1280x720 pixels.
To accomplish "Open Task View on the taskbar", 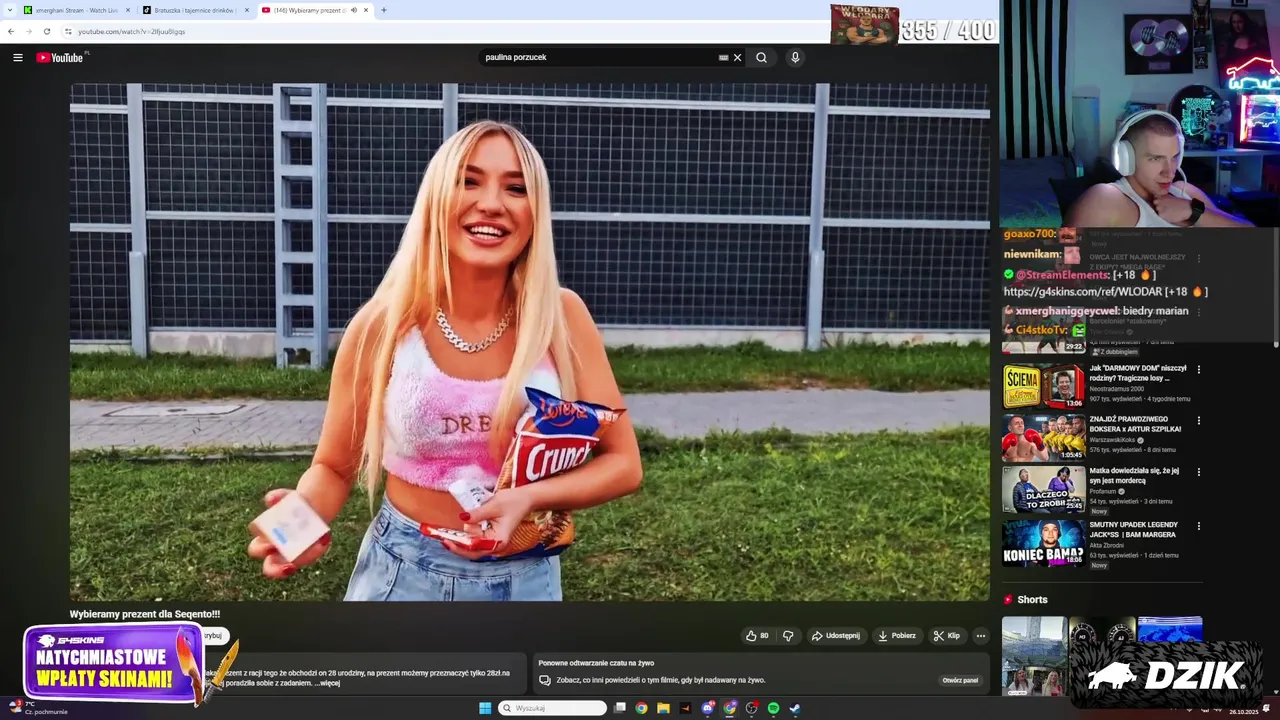I will pos(620,708).
